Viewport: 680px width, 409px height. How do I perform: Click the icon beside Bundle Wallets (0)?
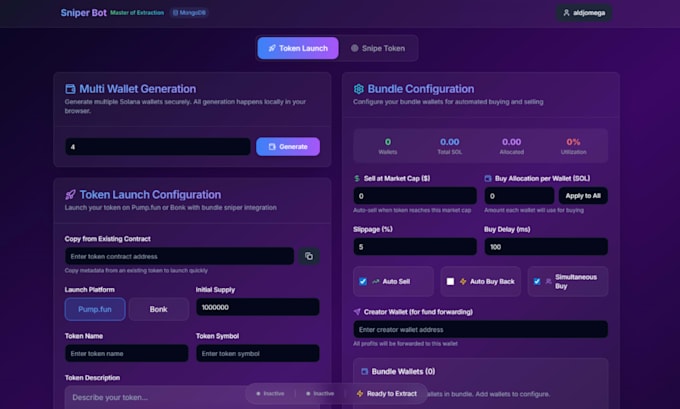(x=365, y=371)
